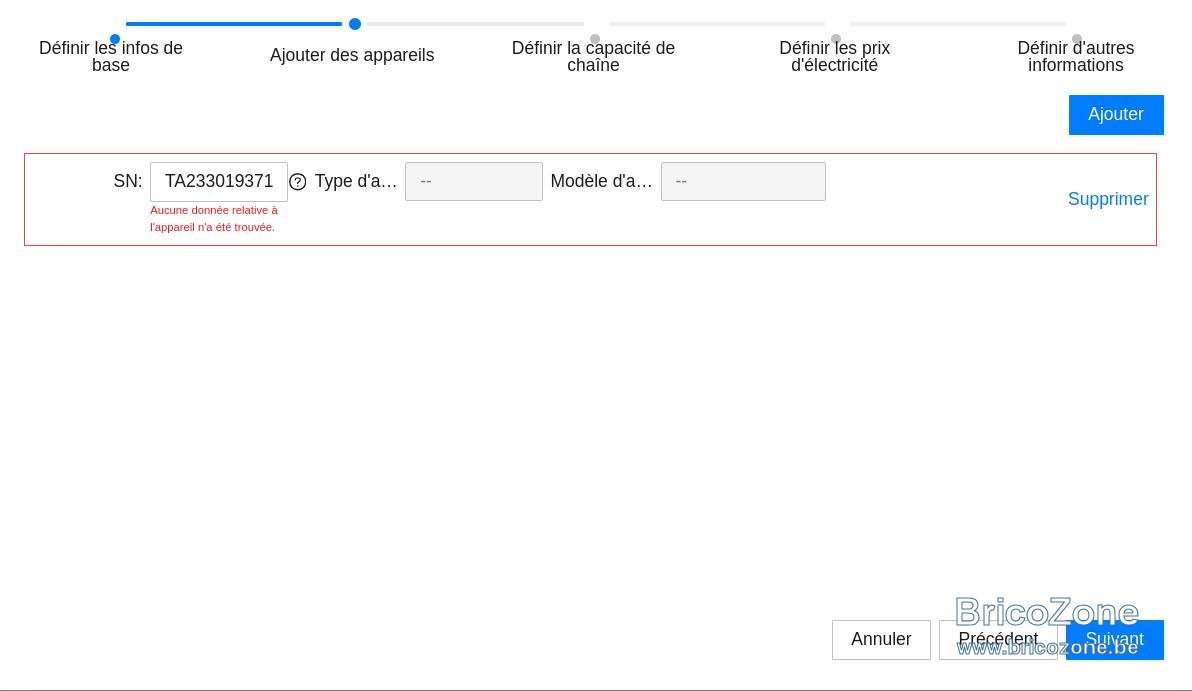Screen dimensions: 1192x691
Task: Select step "Définir les prix d'électricité"
Action: click(x=834, y=56)
